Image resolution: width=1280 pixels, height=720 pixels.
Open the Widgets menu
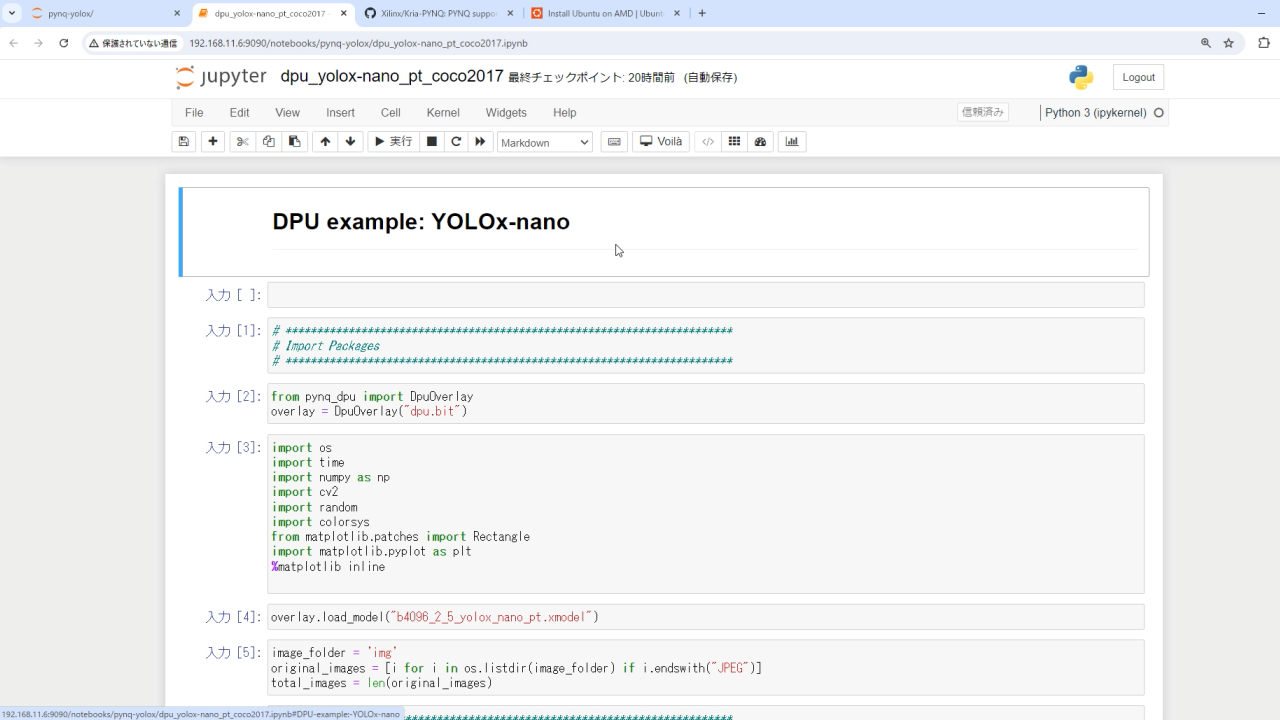click(505, 113)
